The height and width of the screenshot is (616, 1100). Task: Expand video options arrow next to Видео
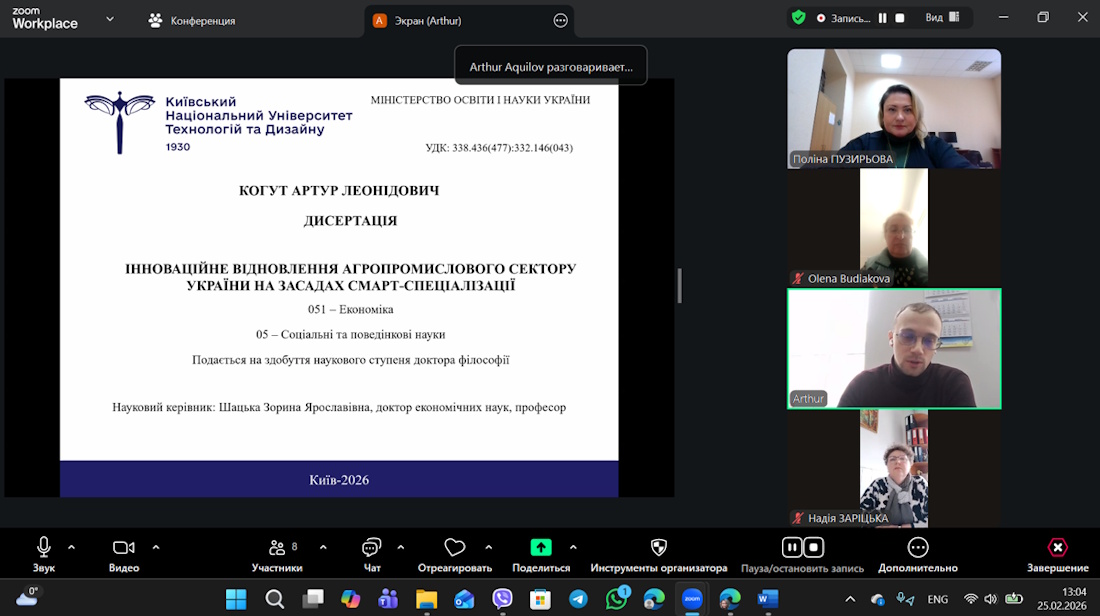(156, 547)
